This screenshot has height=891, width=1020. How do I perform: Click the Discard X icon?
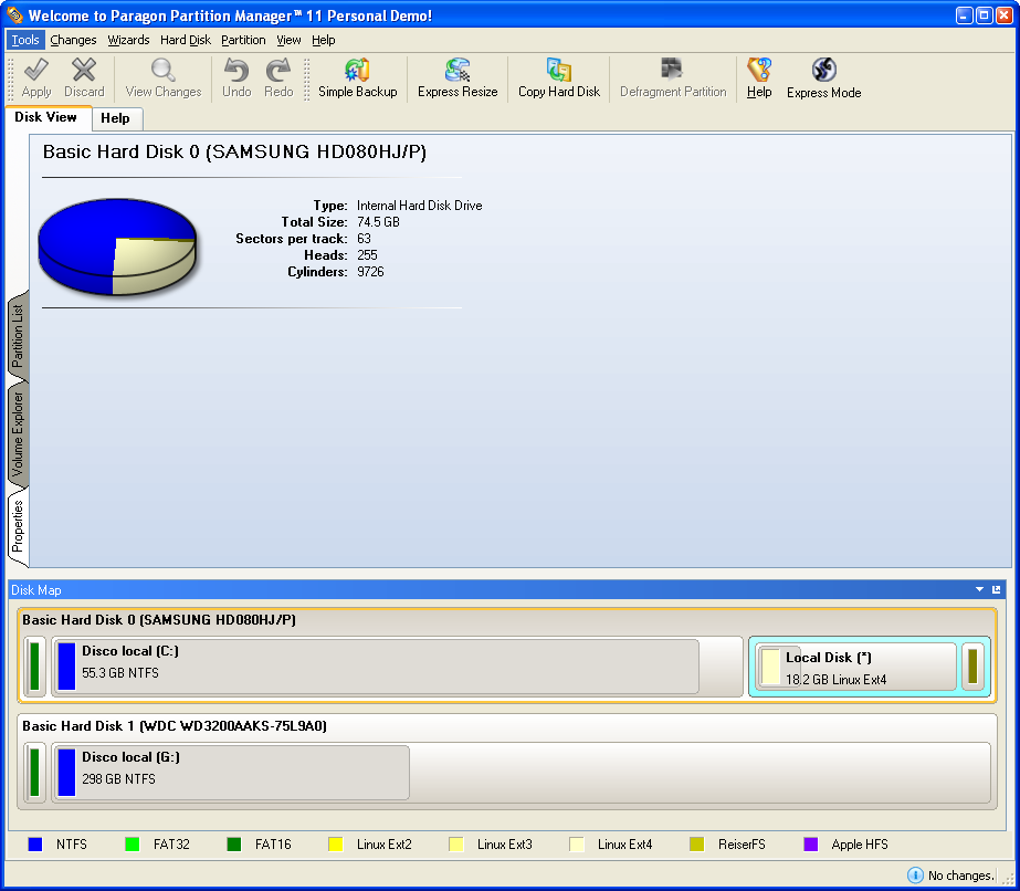(84, 69)
